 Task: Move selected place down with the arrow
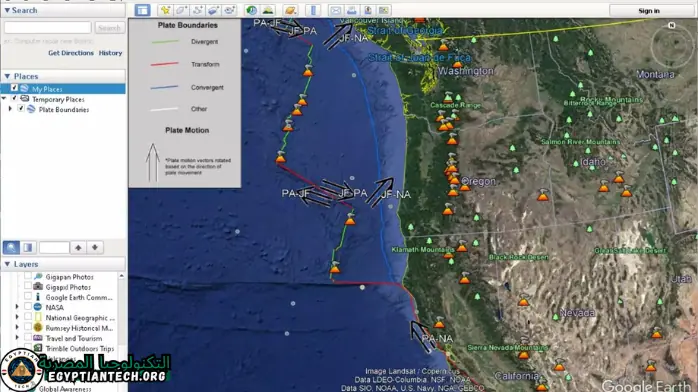(95, 247)
